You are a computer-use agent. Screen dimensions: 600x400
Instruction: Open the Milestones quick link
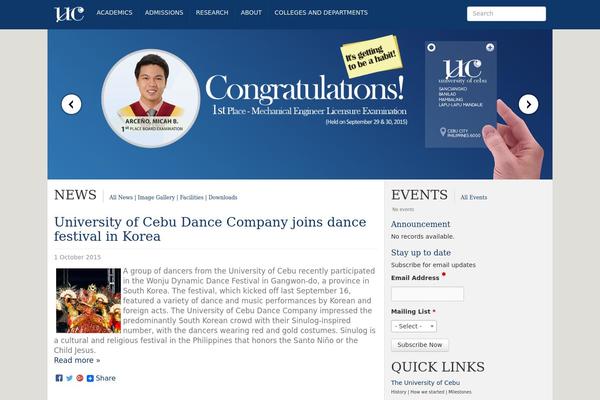[x=460, y=392]
